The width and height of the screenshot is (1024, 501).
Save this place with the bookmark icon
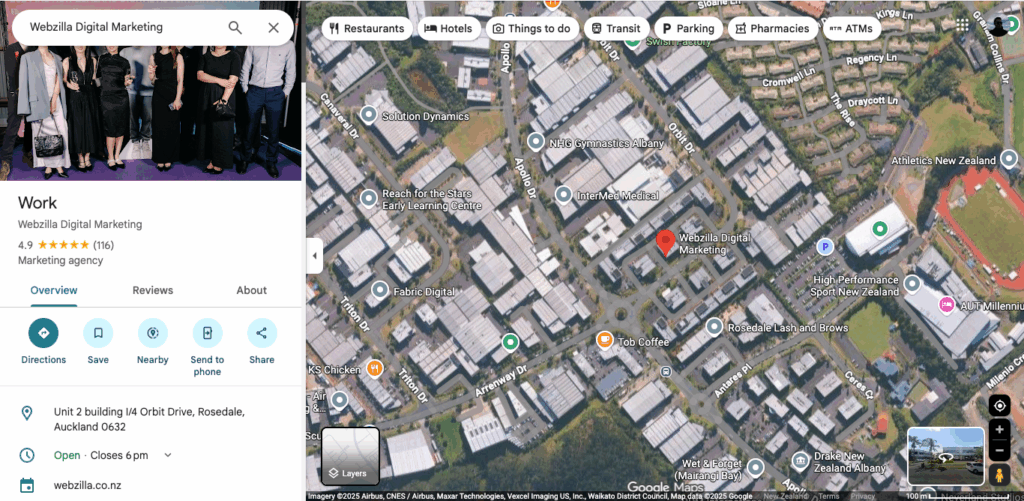[x=98, y=333]
